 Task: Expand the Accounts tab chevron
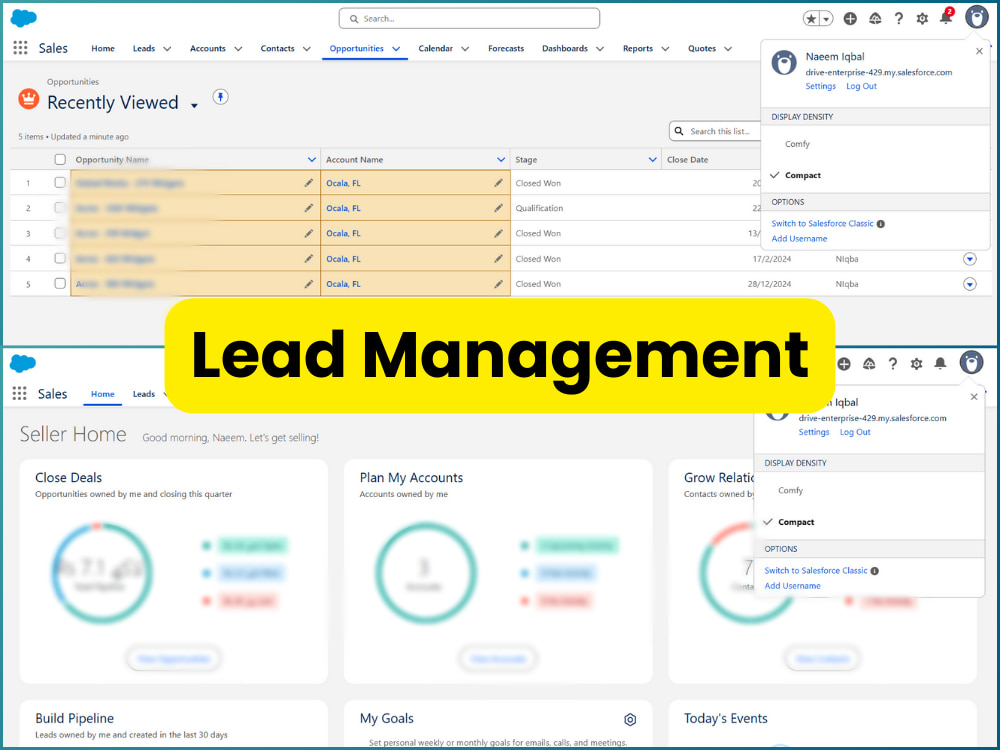pos(238,48)
